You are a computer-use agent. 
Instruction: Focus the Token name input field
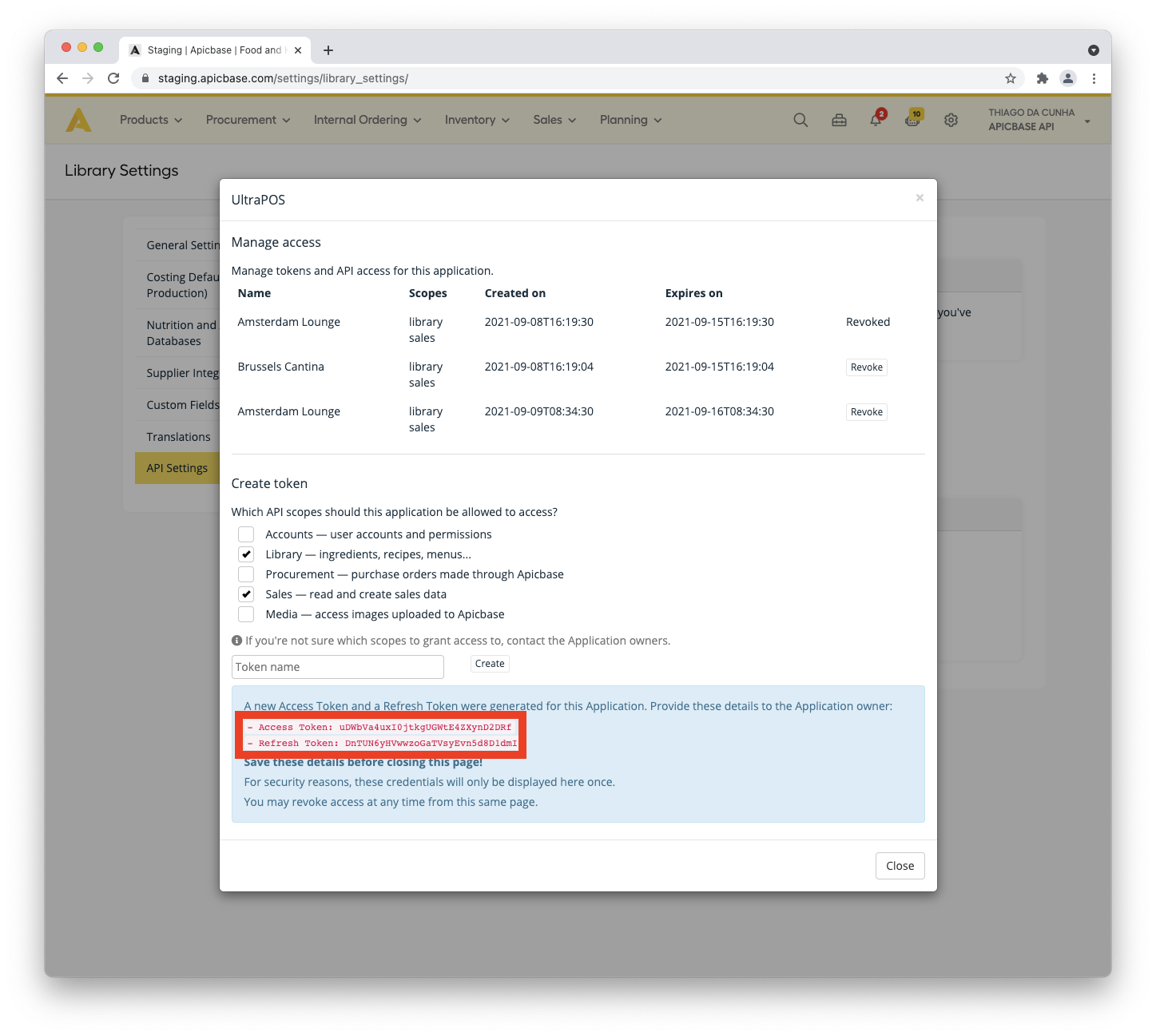pos(338,667)
